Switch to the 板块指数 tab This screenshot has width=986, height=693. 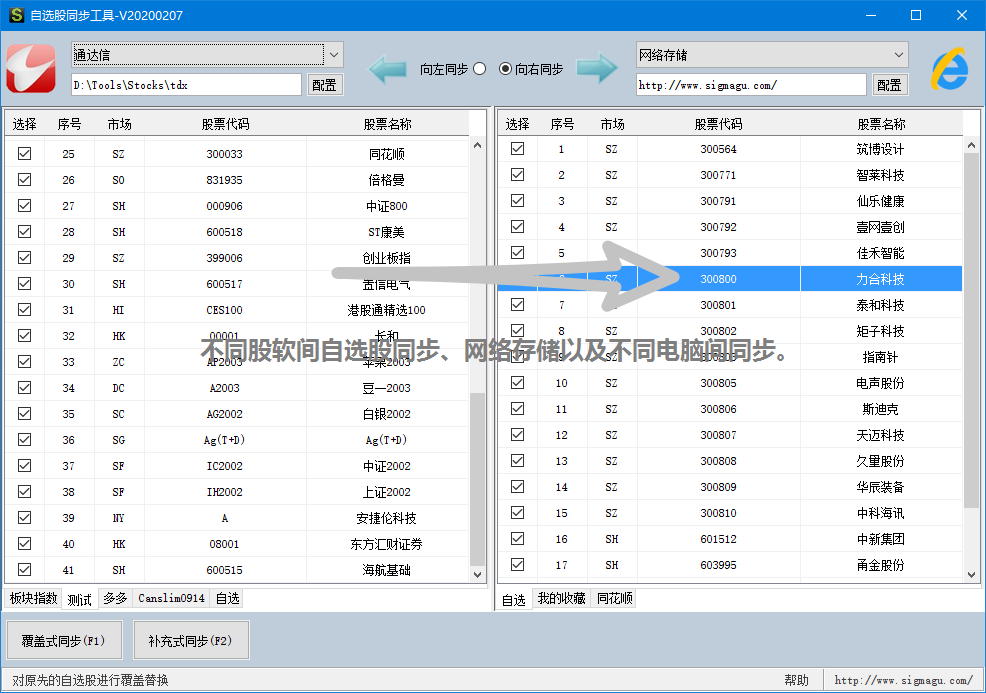tap(33, 599)
